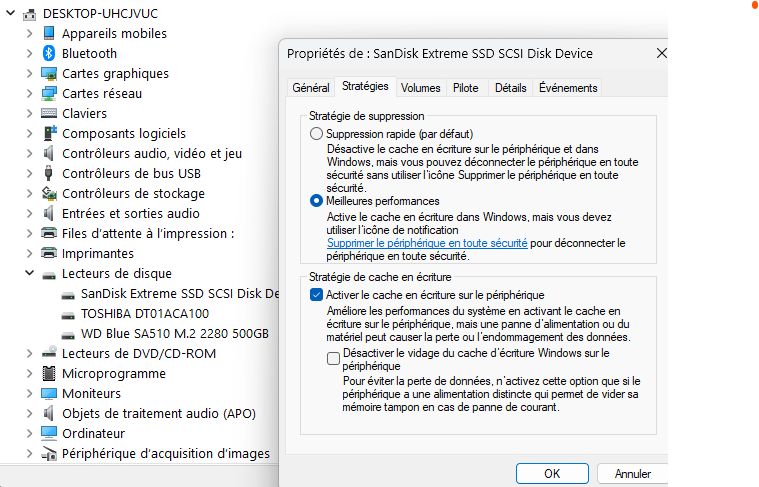
Task: Click Périphérique d'acquisition d'images label
Action: click(166, 454)
